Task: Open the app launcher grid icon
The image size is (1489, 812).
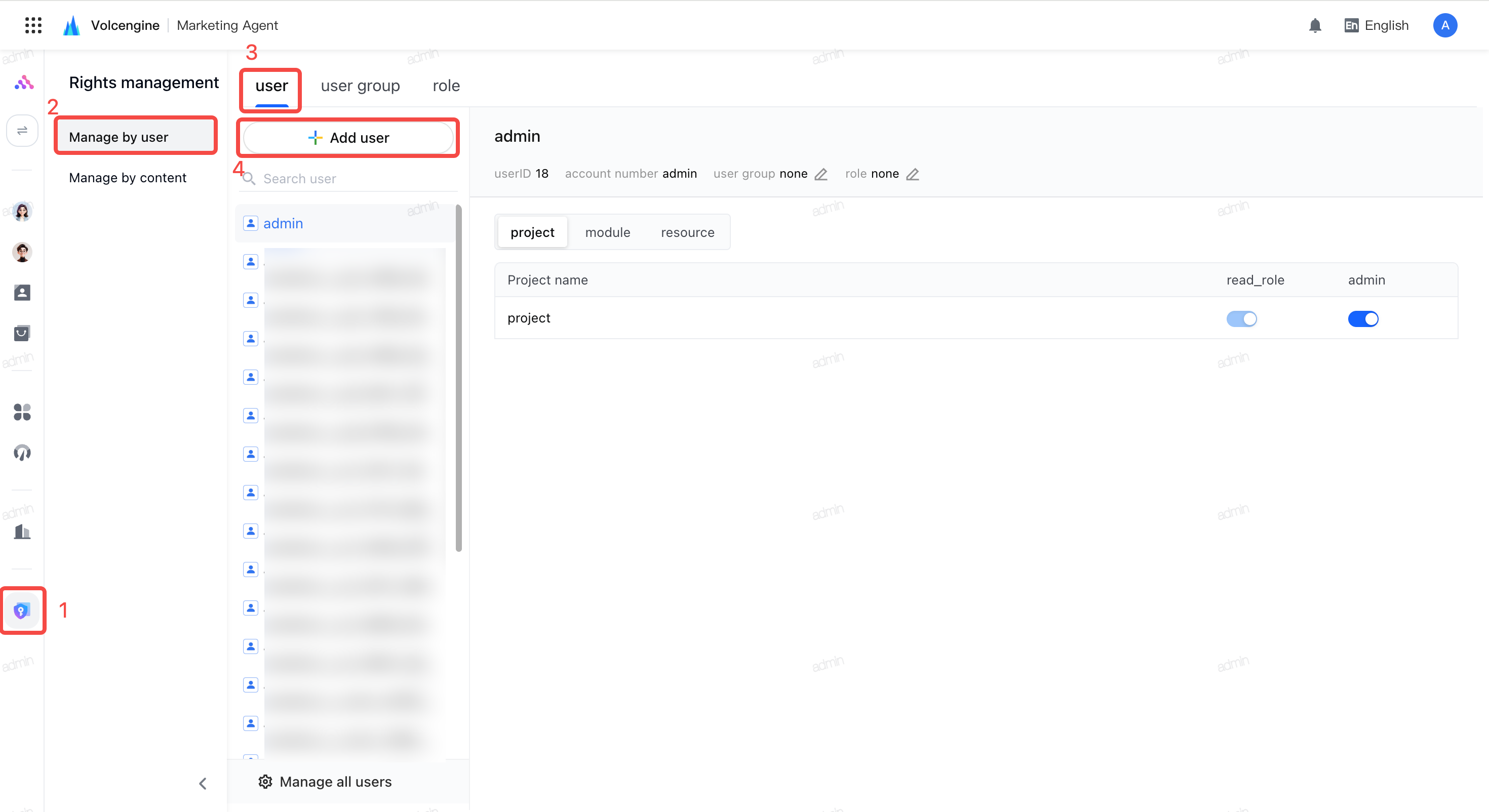Action: coord(33,25)
